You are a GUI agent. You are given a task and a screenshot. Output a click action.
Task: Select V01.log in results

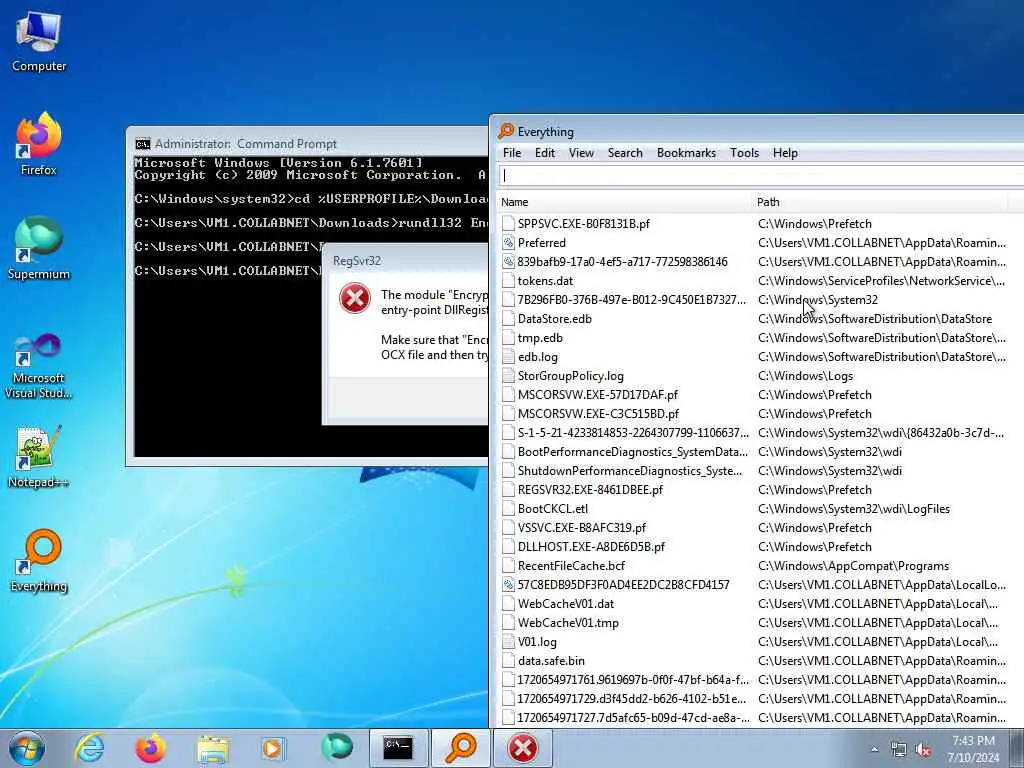pyautogui.click(x=760, y=642)
